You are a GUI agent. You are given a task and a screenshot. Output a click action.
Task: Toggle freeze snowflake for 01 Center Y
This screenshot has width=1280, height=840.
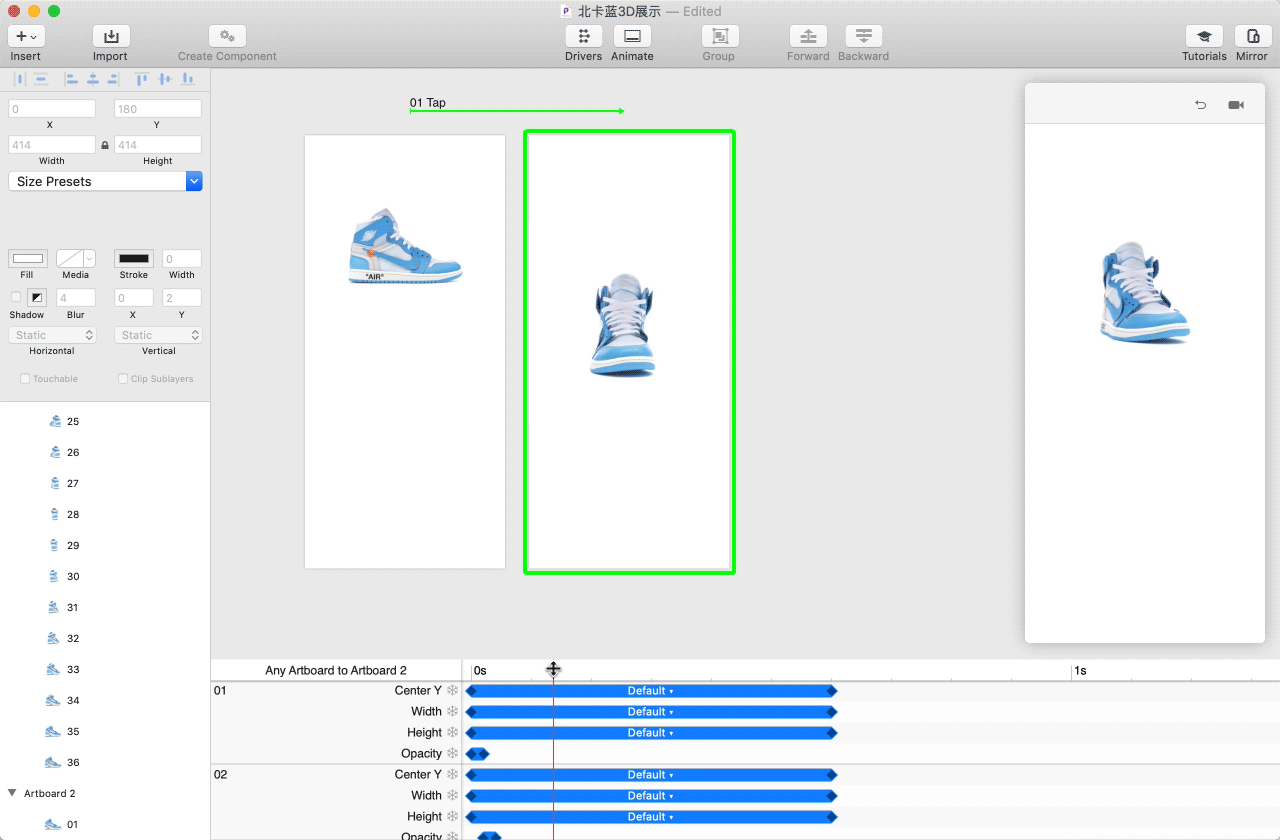pos(452,691)
